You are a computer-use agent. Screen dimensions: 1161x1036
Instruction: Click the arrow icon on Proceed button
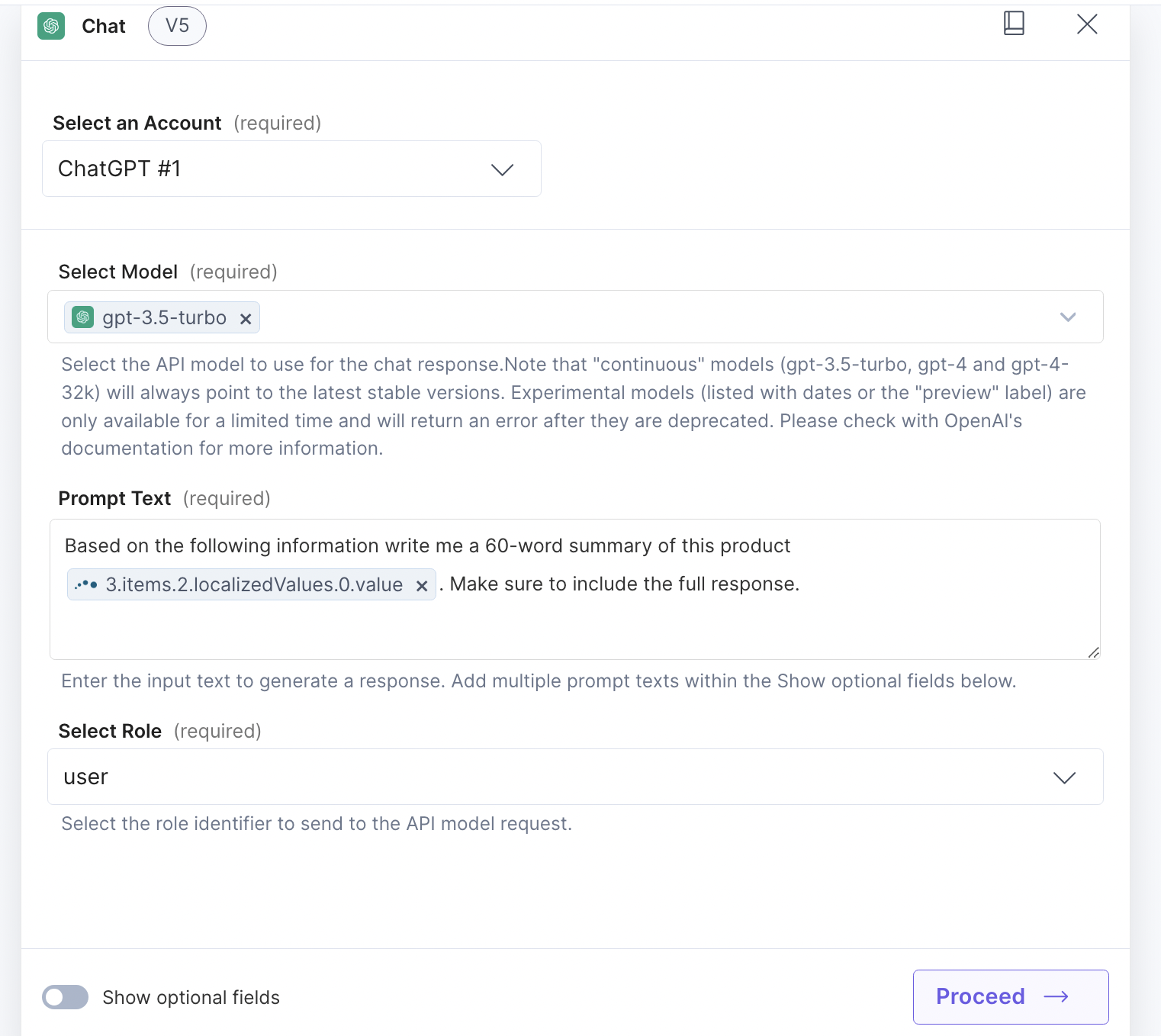pyautogui.click(x=1056, y=996)
